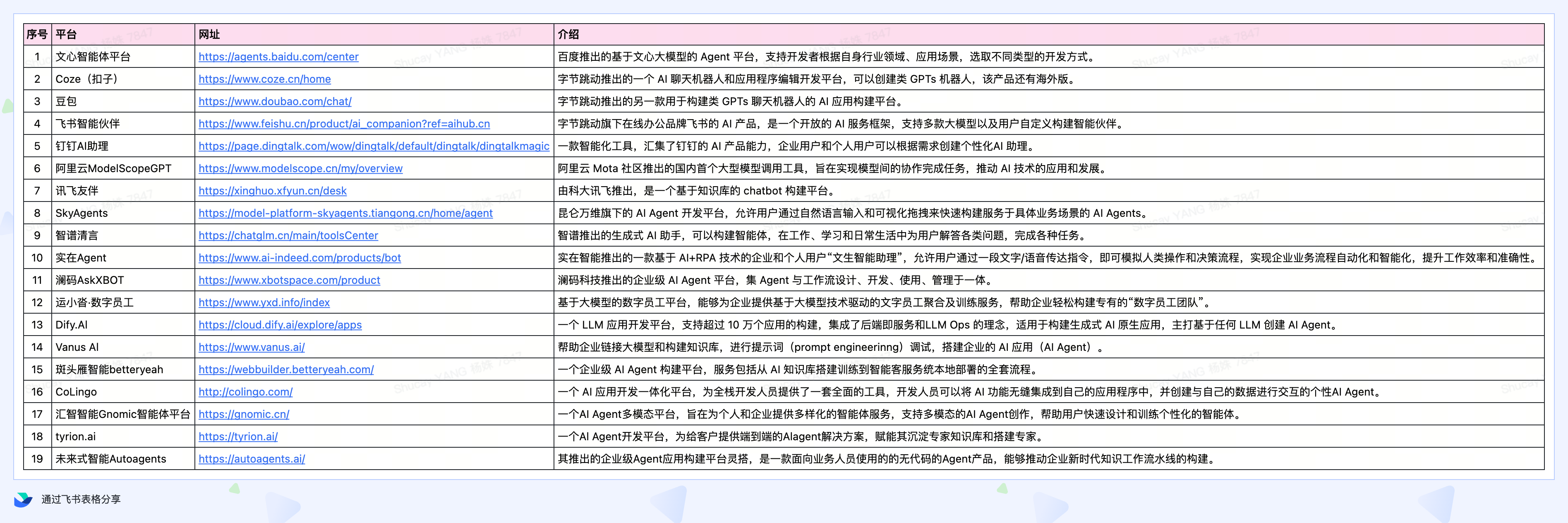This screenshot has height=523, width=1568.
Task: Select the Coze（扣子）cell
Action: tap(123, 79)
